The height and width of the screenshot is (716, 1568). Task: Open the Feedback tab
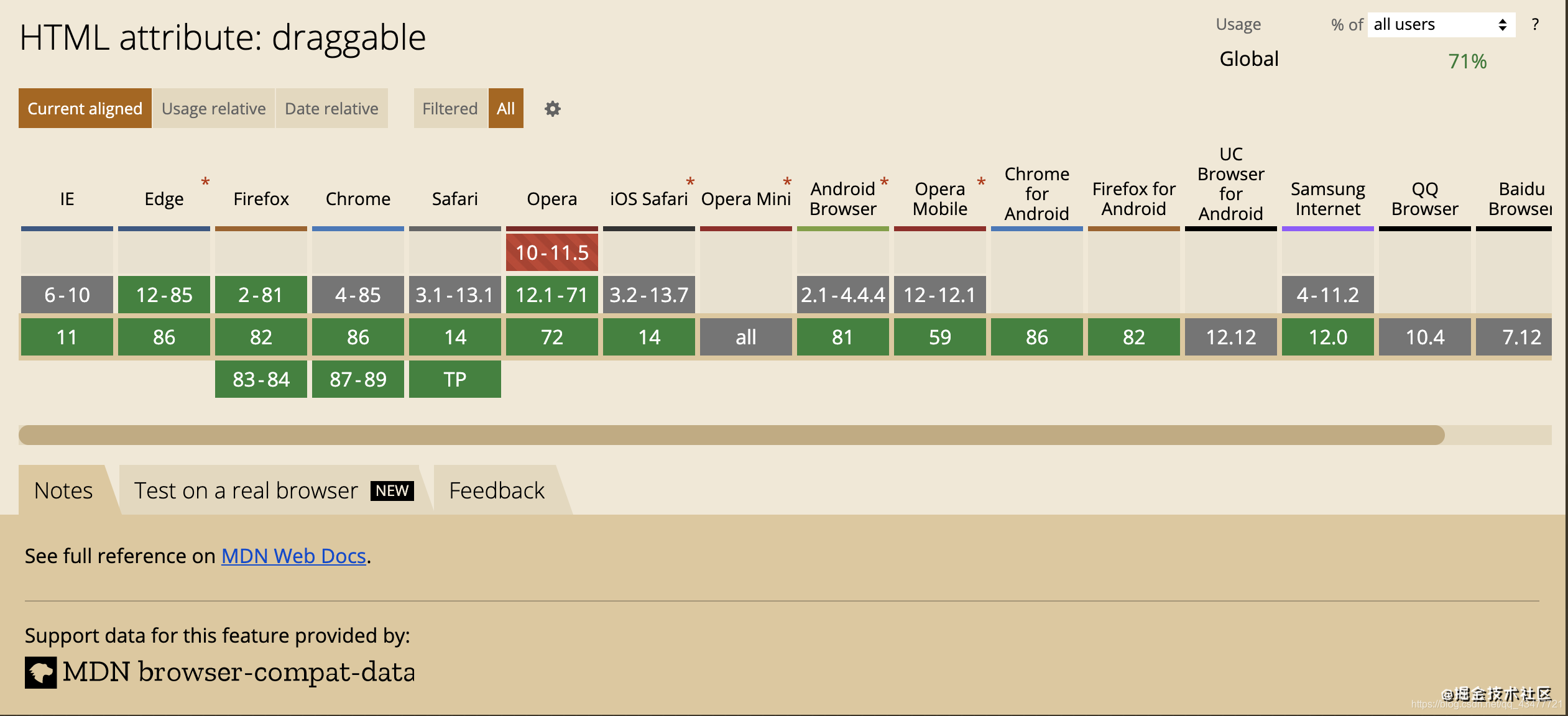pyautogui.click(x=497, y=490)
